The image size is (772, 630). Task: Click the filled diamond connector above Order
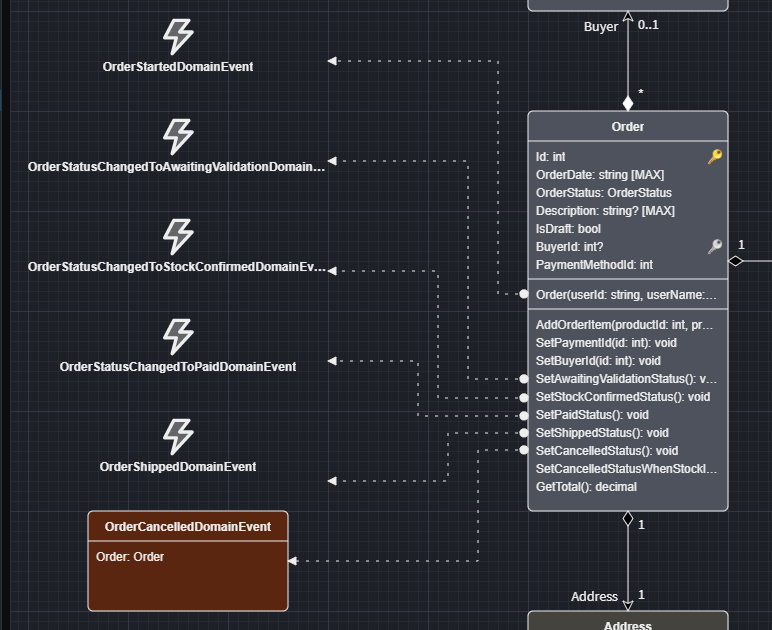[628, 103]
